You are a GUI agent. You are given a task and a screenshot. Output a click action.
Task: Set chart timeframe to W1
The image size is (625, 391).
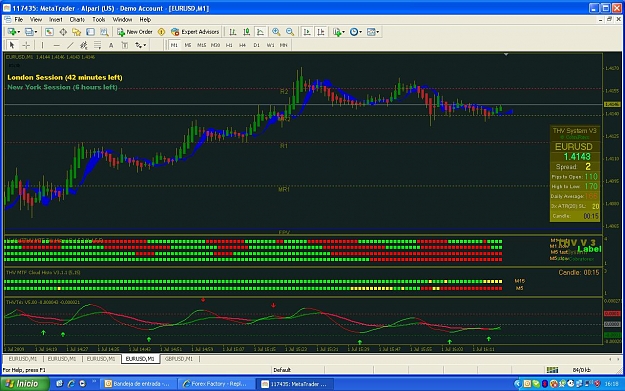(270, 45)
